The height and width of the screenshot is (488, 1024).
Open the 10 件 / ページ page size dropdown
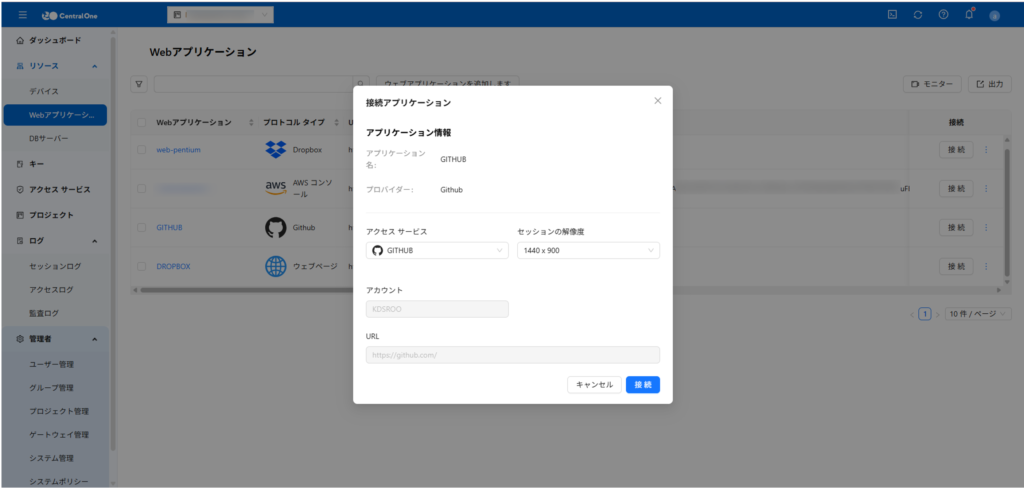pyautogui.click(x=978, y=314)
